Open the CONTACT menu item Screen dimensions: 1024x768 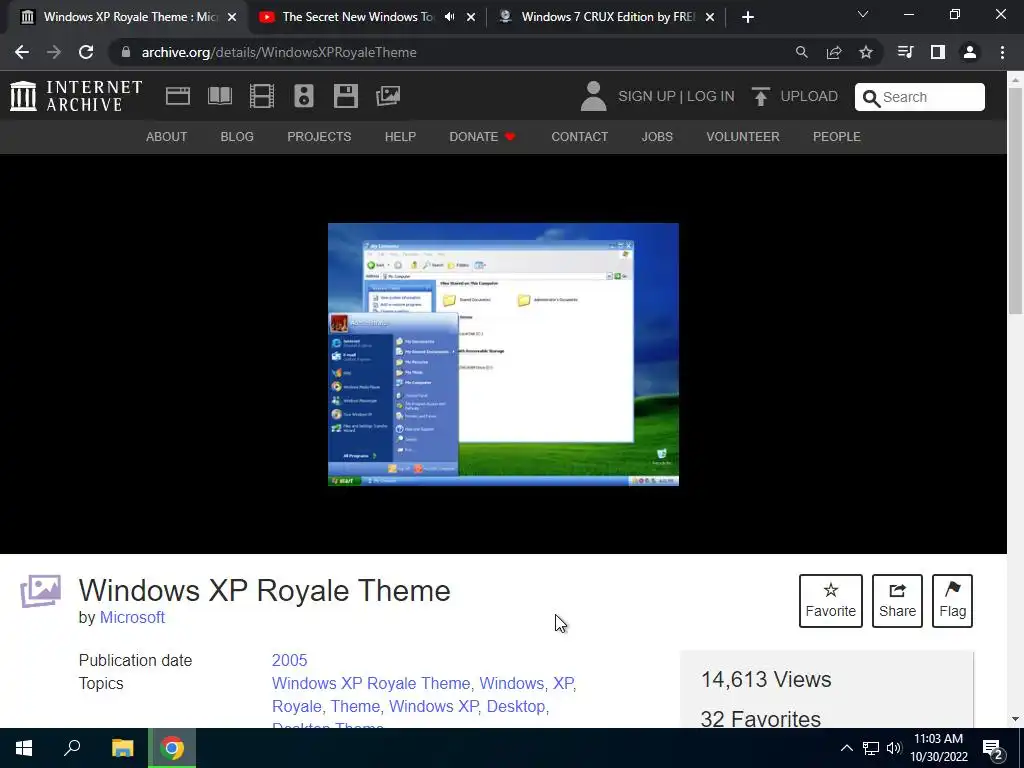579,136
